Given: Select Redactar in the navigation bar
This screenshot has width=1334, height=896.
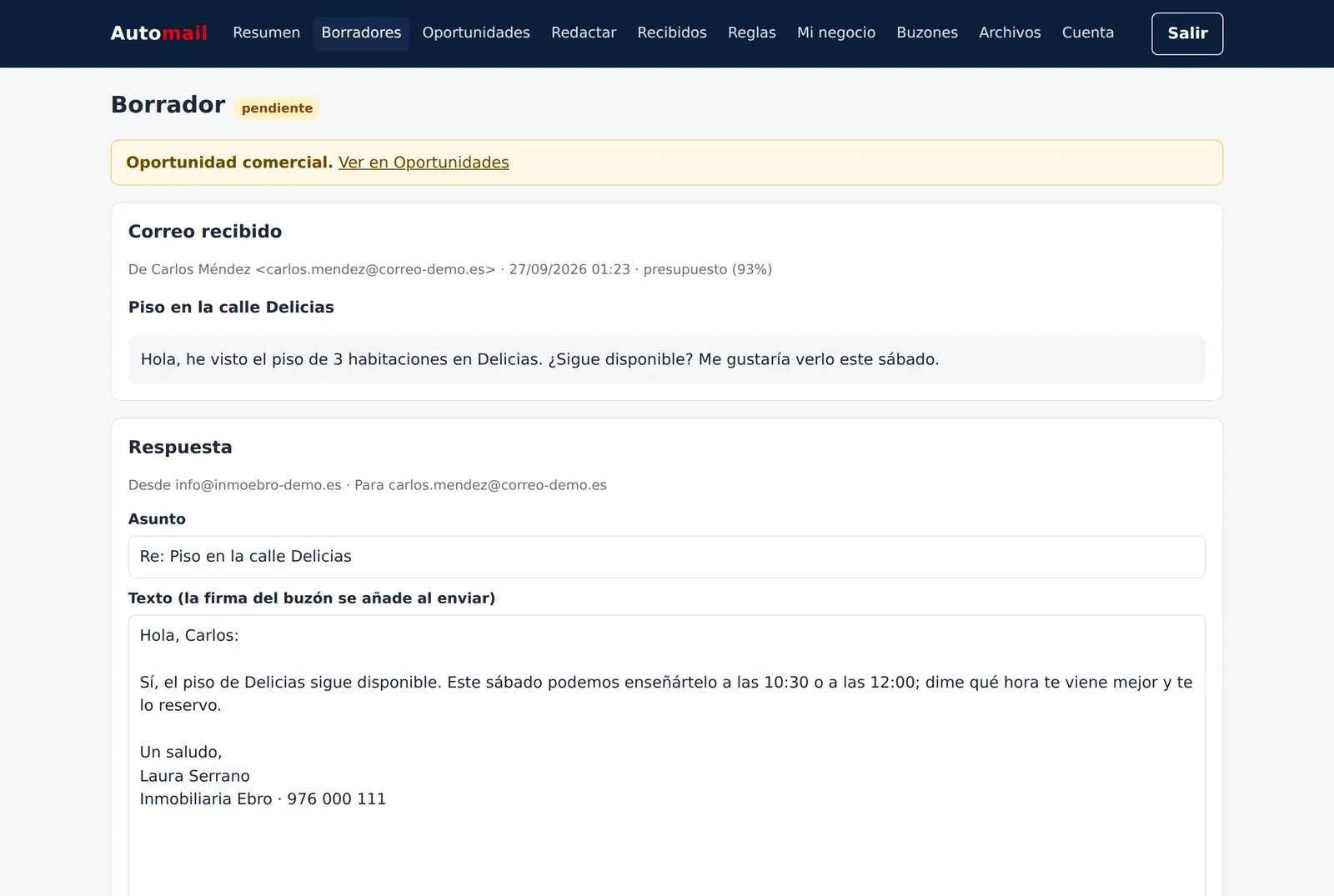Looking at the screenshot, I should click(x=584, y=33).
